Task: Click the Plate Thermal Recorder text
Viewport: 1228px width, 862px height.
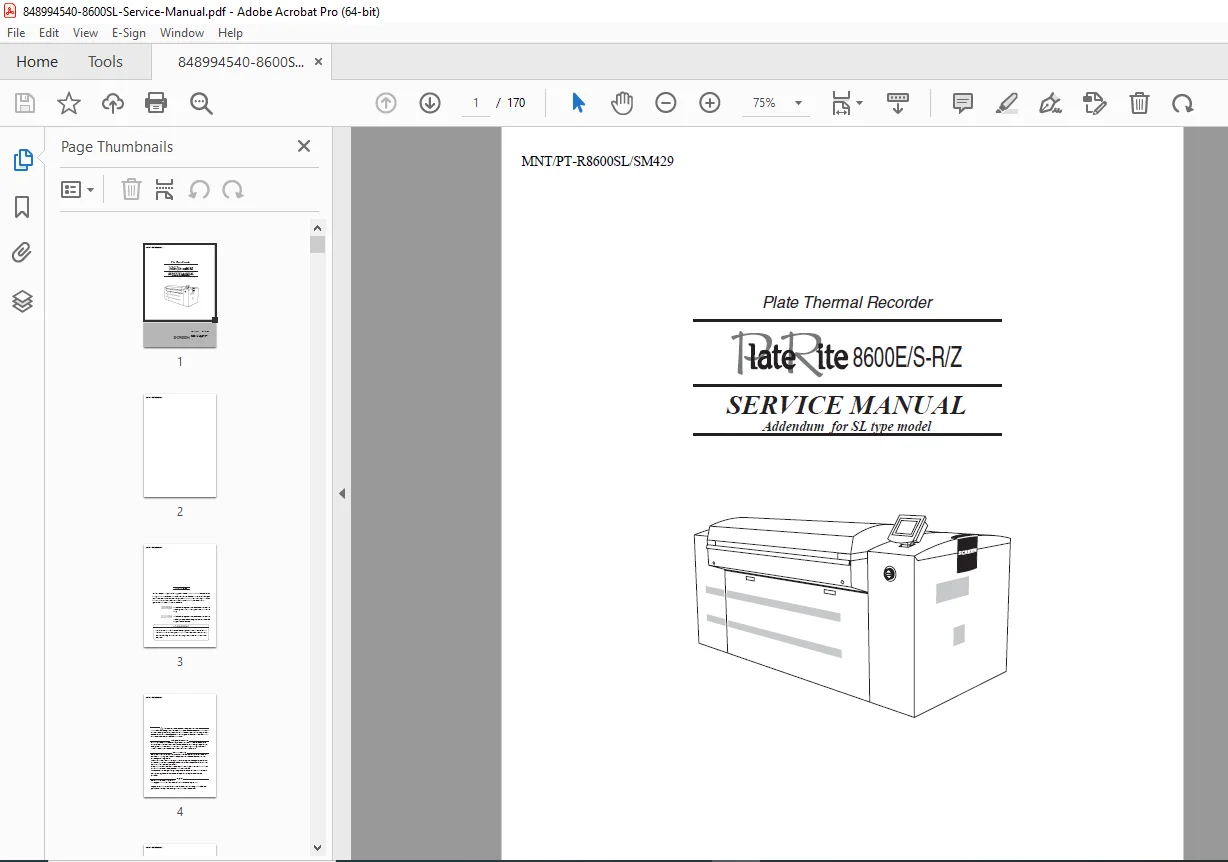Action: (848, 302)
